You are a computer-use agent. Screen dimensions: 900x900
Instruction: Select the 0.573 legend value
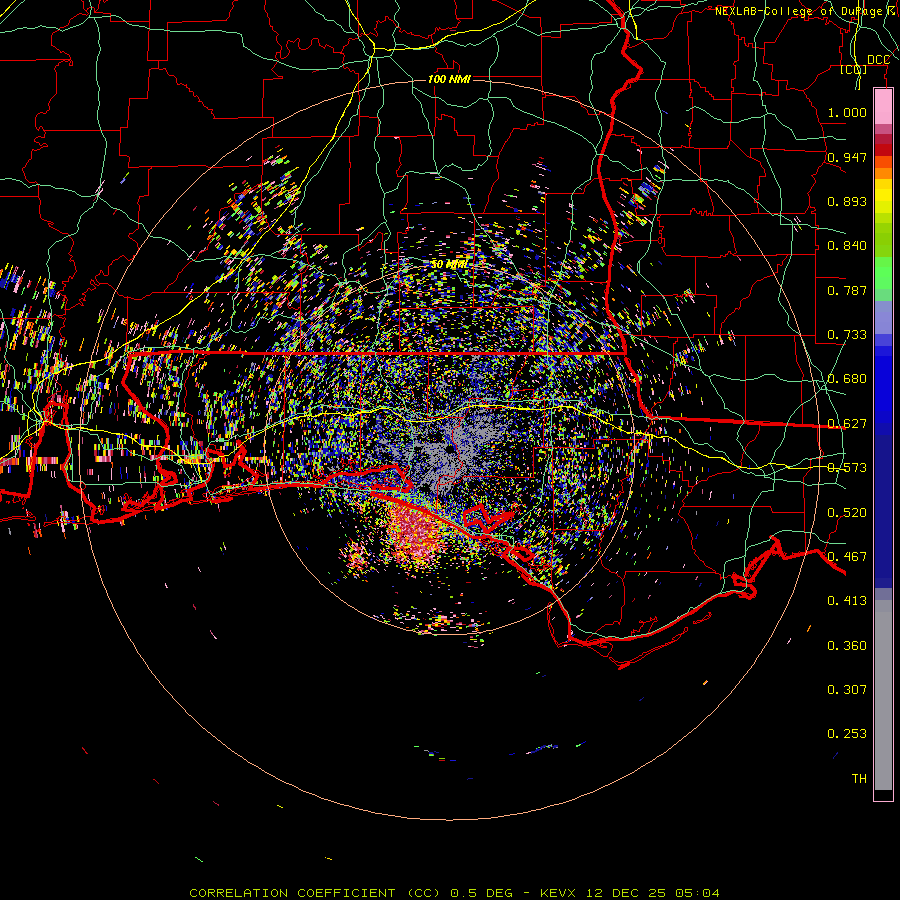point(847,468)
